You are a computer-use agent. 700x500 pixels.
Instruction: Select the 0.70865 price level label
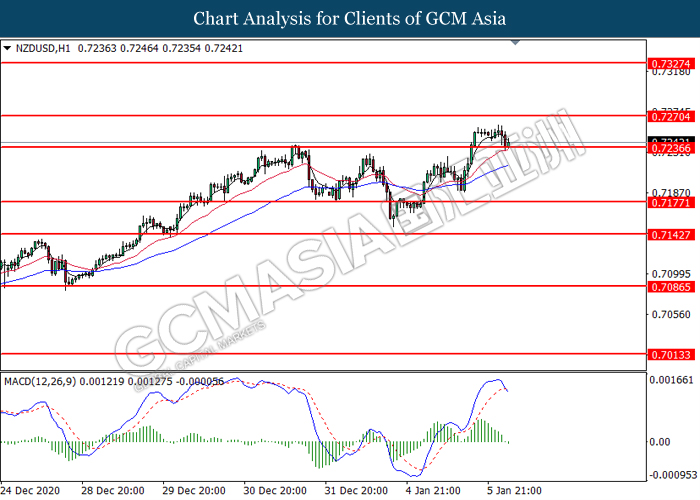point(671,287)
